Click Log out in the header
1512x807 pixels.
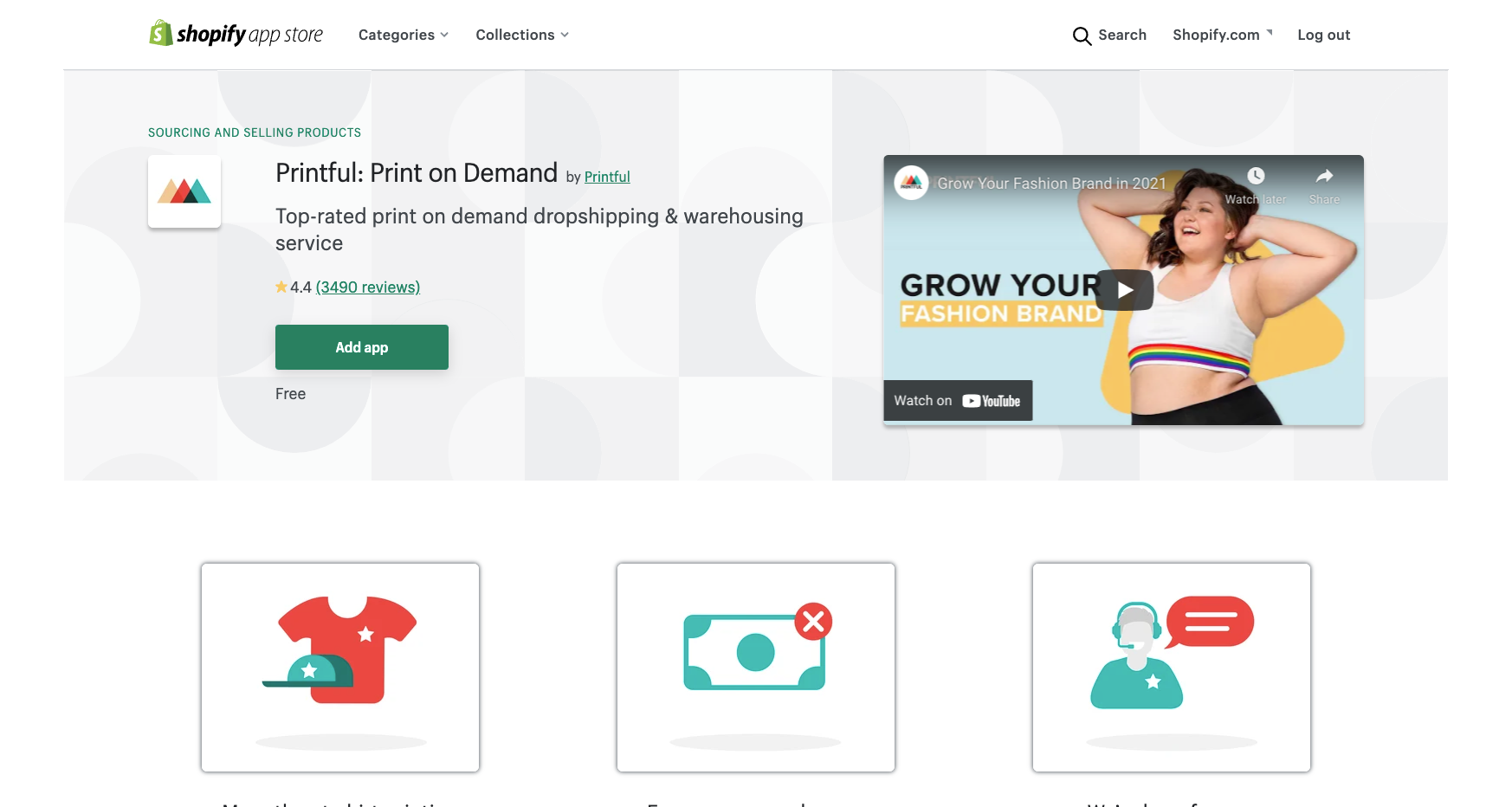[x=1323, y=35]
